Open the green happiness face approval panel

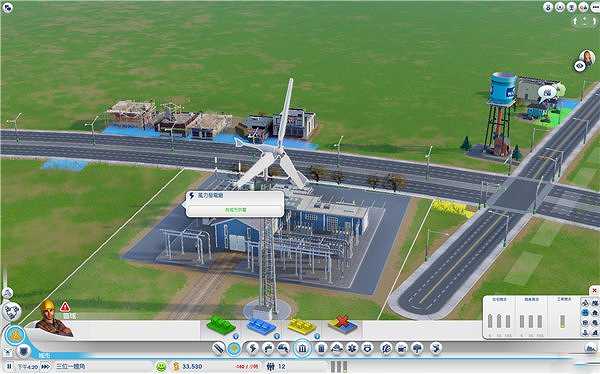(x=161, y=367)
